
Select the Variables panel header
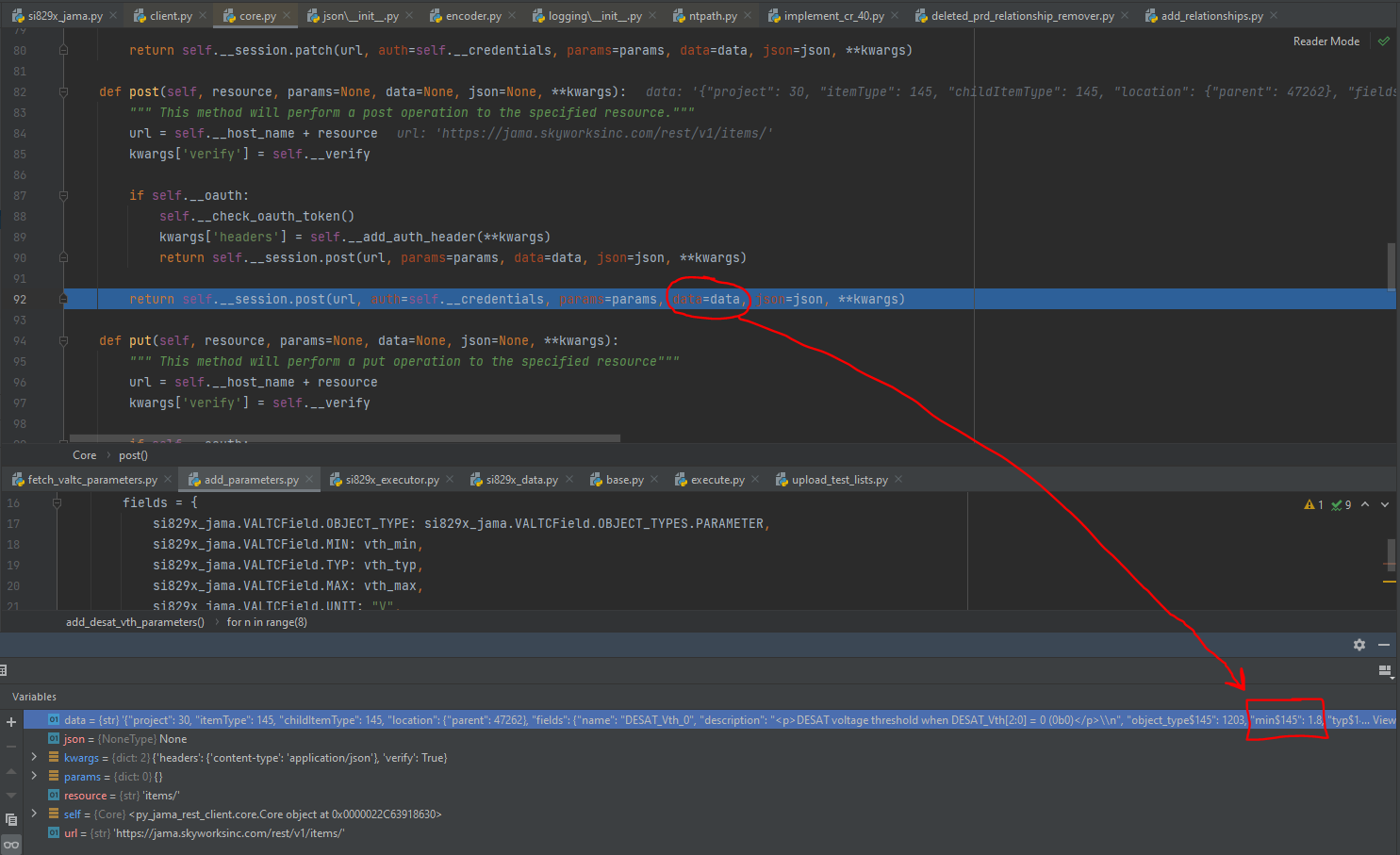tap(34, 697)
